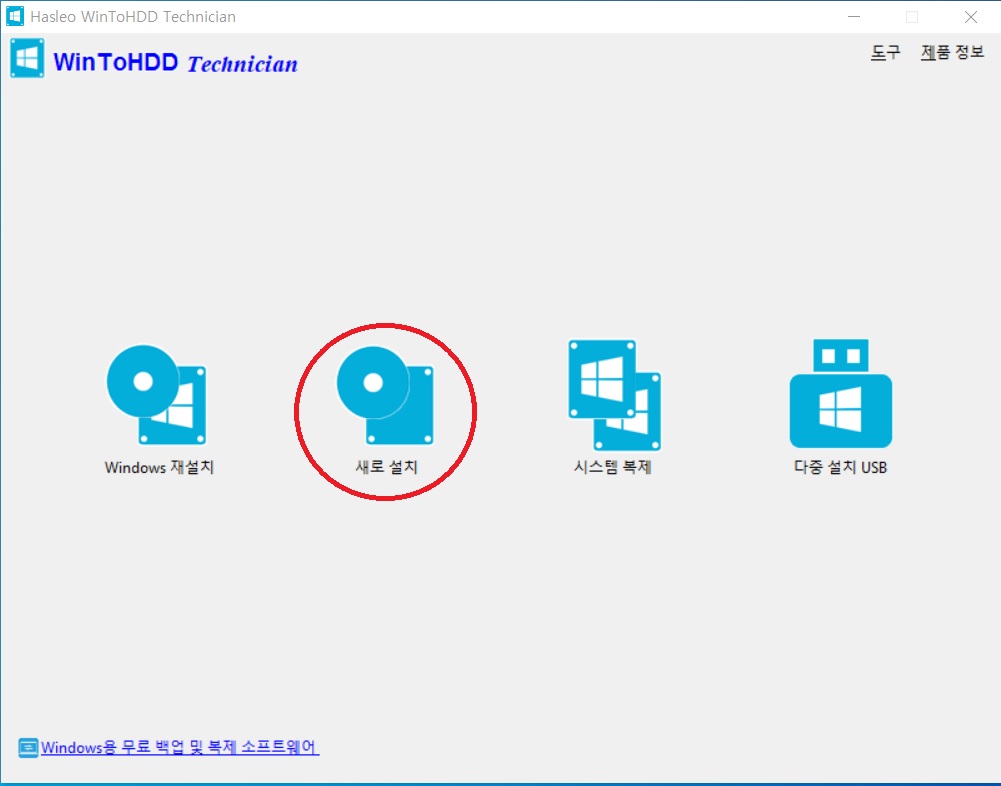Click the 새로 설치 label text
1001x786 pixels.
386,467
